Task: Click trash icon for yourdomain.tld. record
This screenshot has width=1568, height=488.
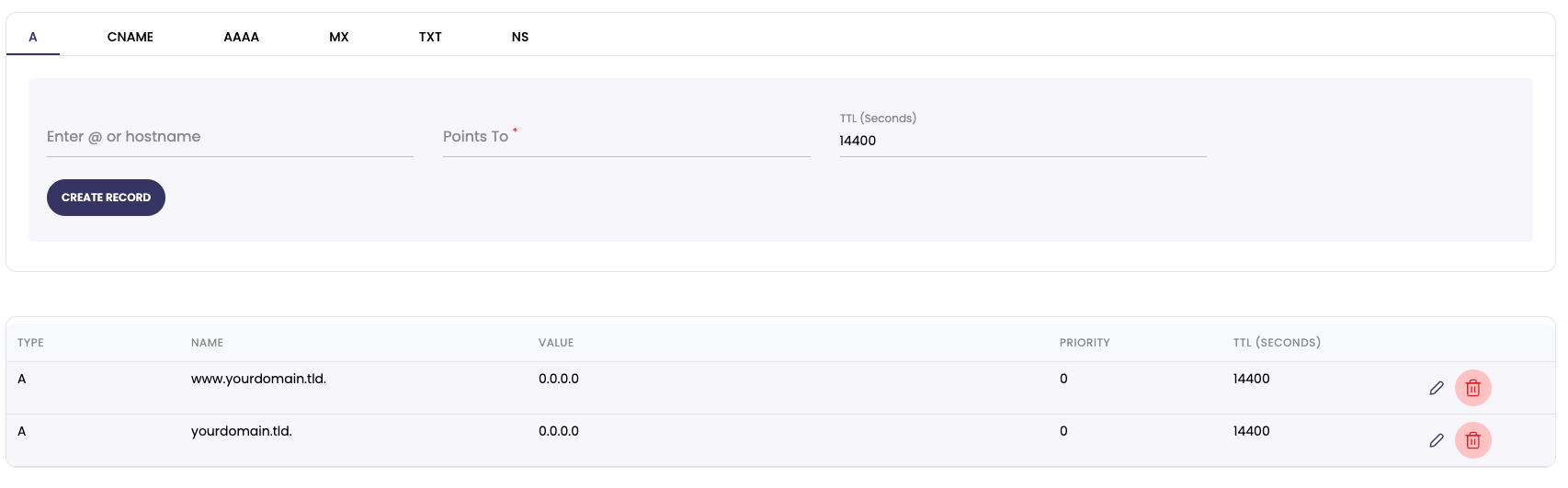Action: pyautogui.click(x=1472, y=440)
